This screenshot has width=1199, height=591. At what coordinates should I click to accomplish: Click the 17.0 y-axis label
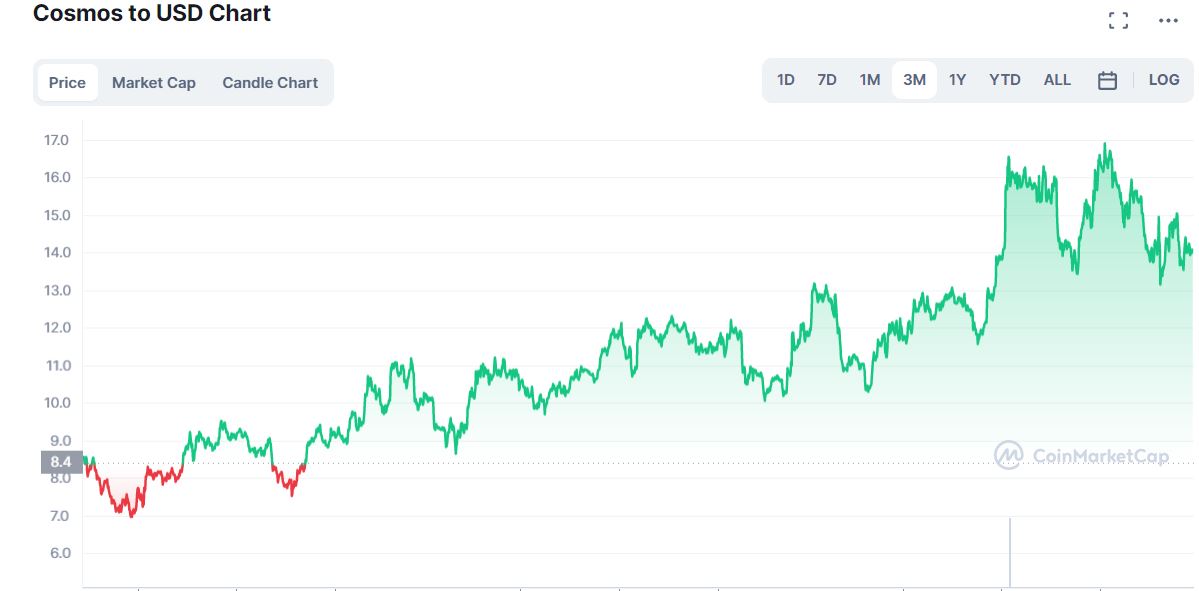tap(57, 140)
